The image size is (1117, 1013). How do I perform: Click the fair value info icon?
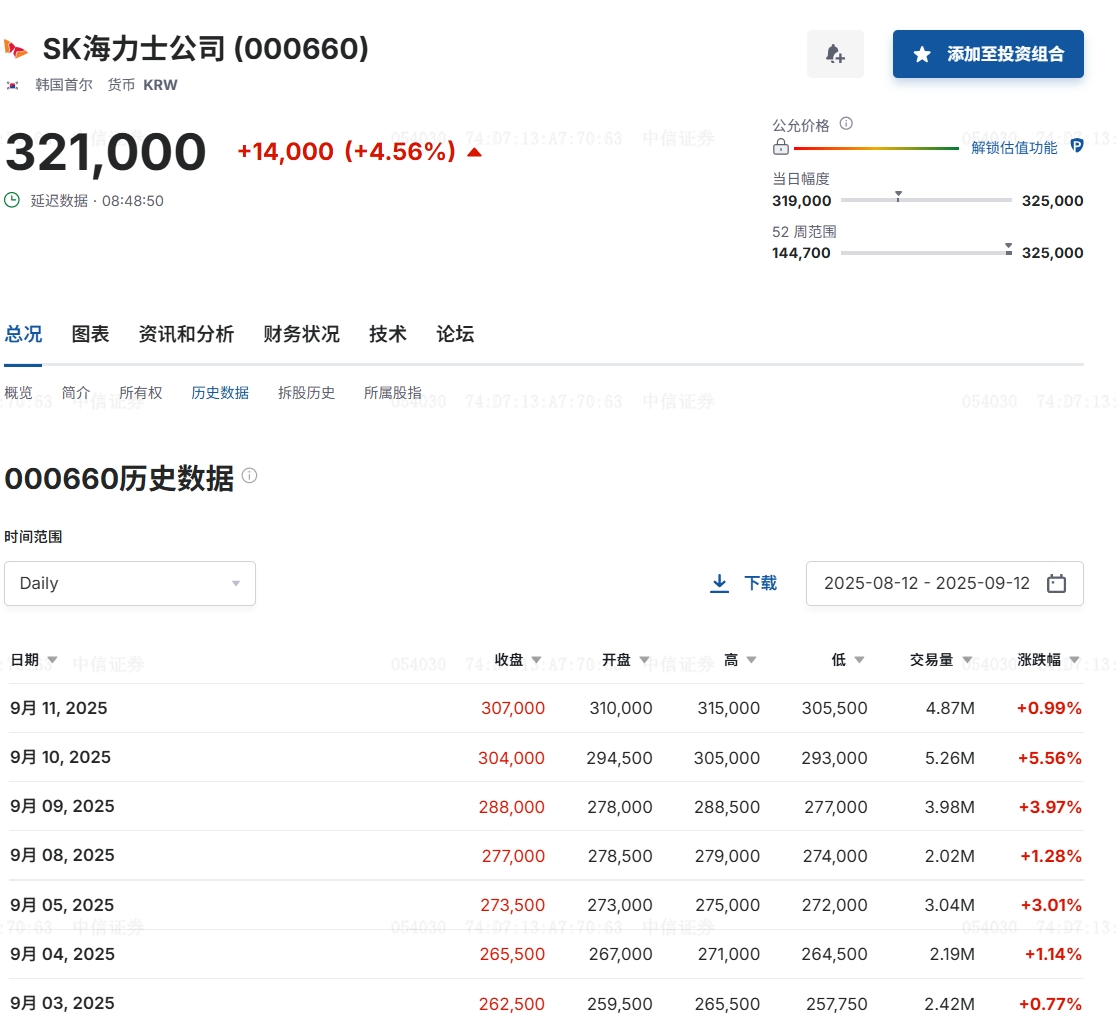tap(846, 123)
